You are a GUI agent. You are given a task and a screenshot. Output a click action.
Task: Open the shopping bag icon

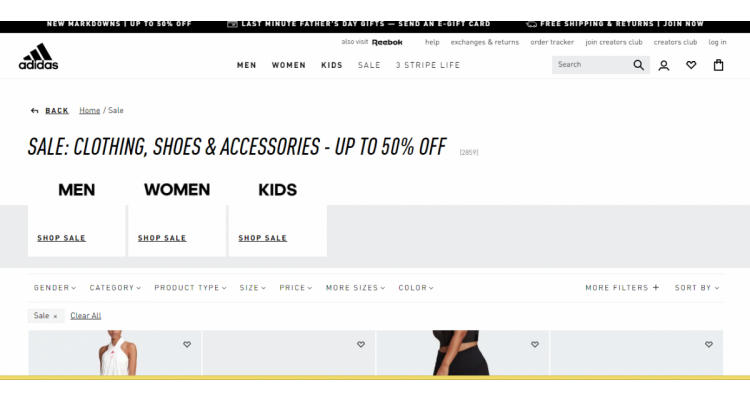pos(718,65)
